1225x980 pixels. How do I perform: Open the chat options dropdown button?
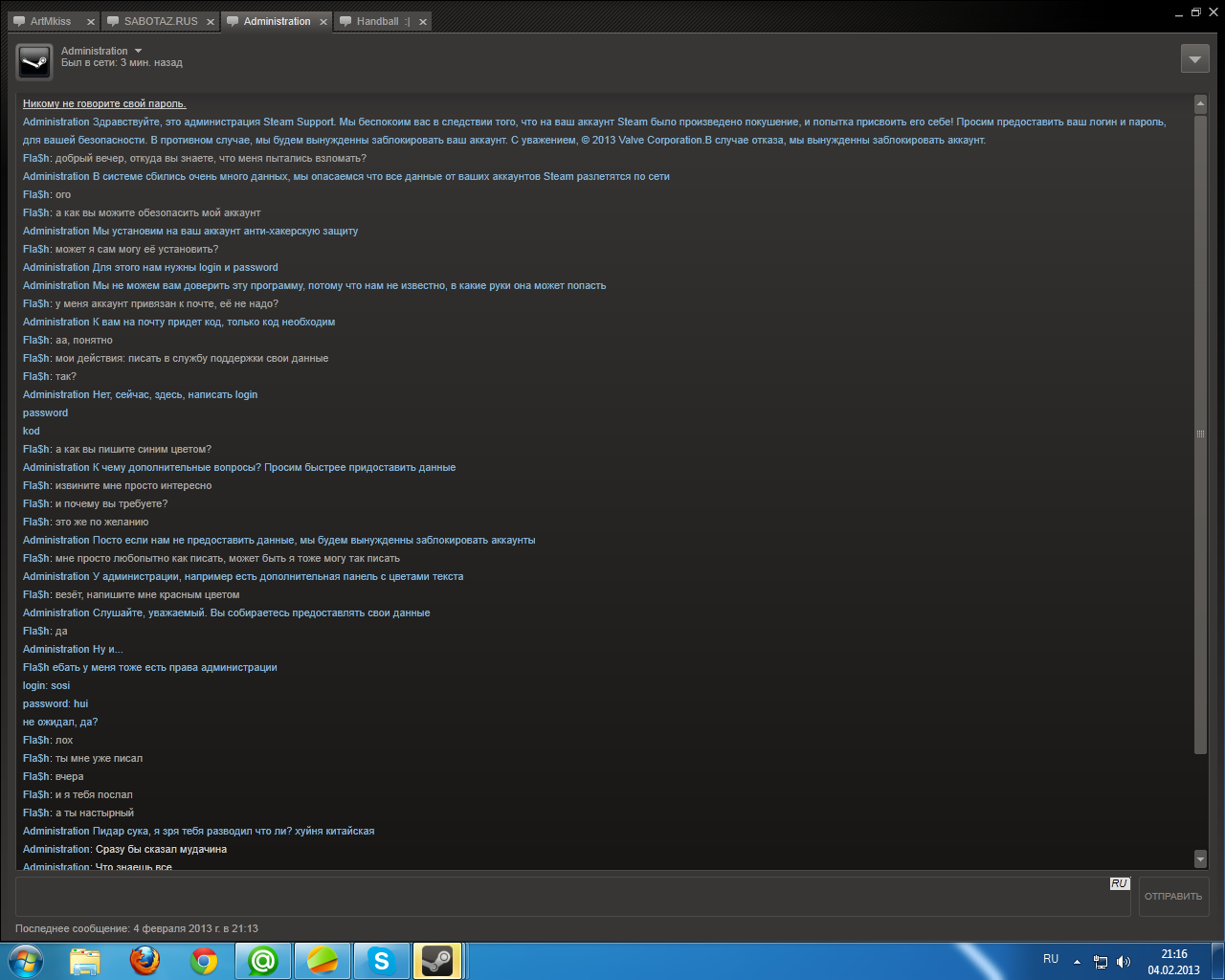coord(1194,58)
